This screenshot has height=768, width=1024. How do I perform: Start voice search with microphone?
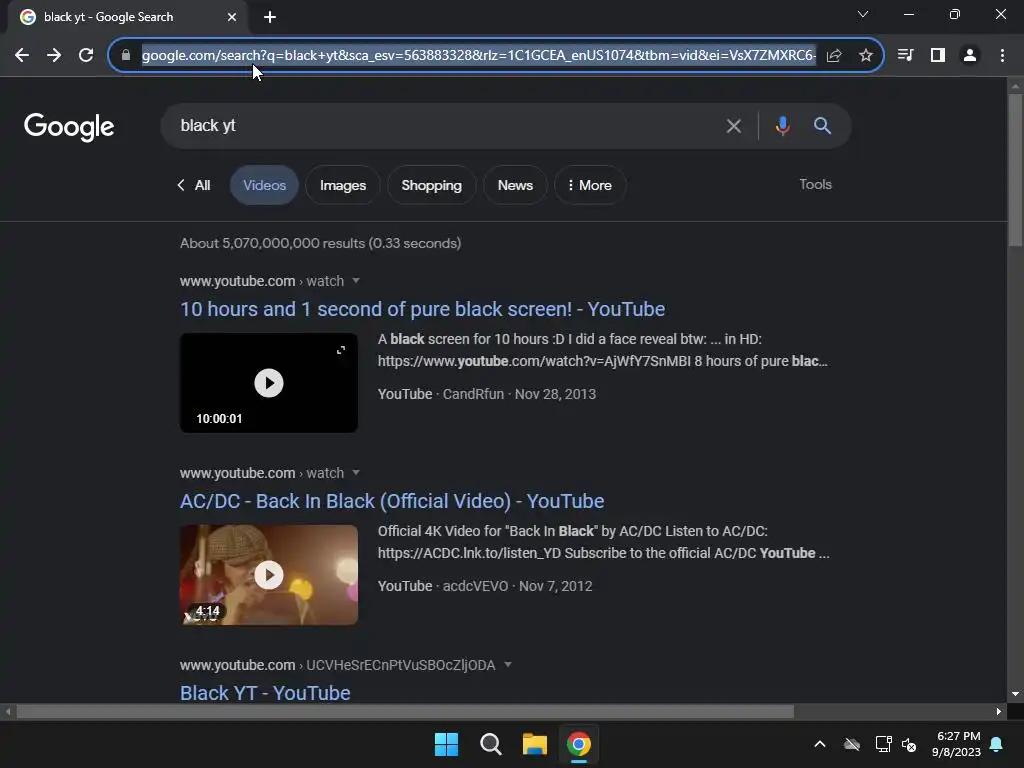click(782, 126)
